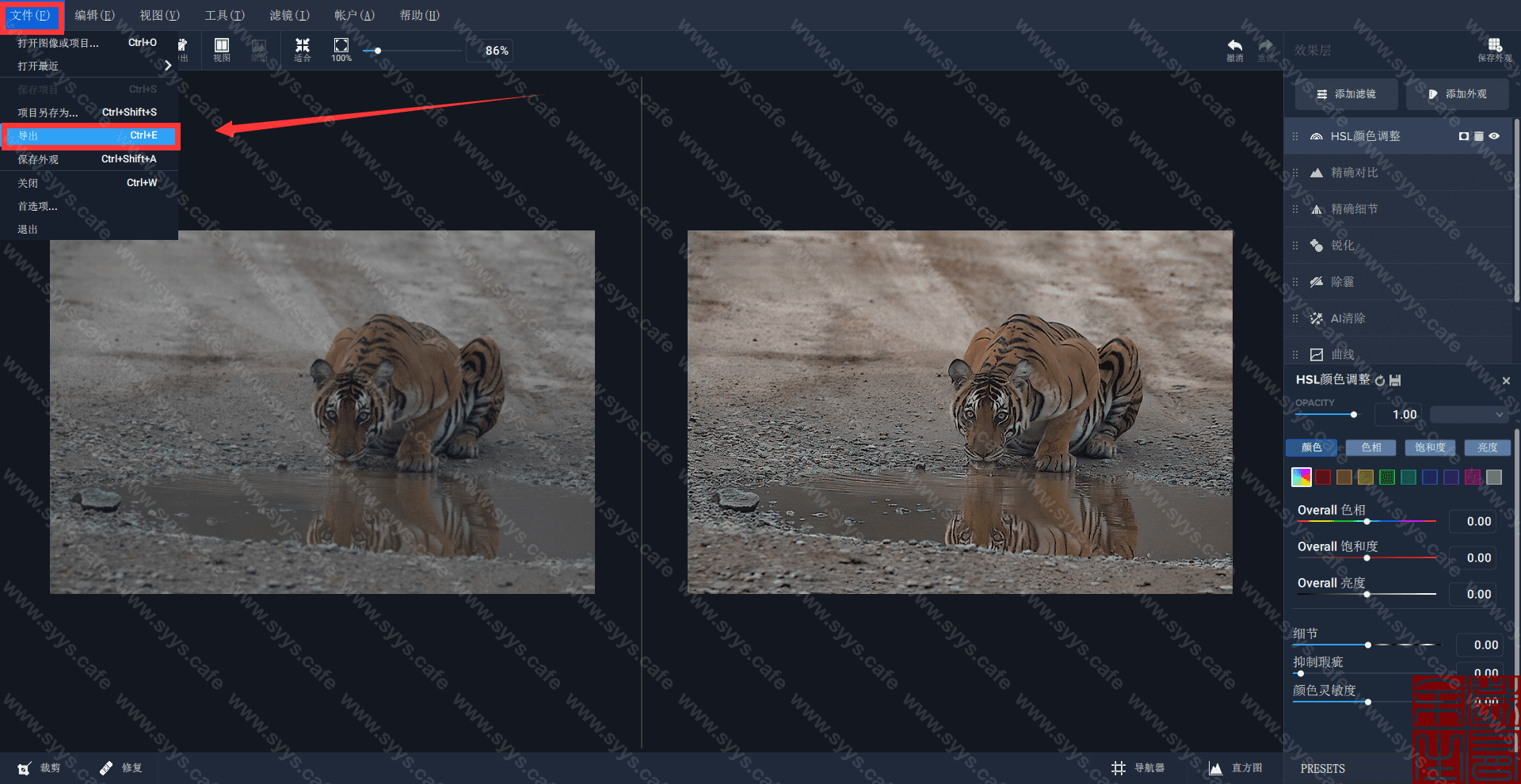
Task: Delete the HSL颜色调整 layer via trash icon
Action: pyautogui.click(x=1478, y=136)
